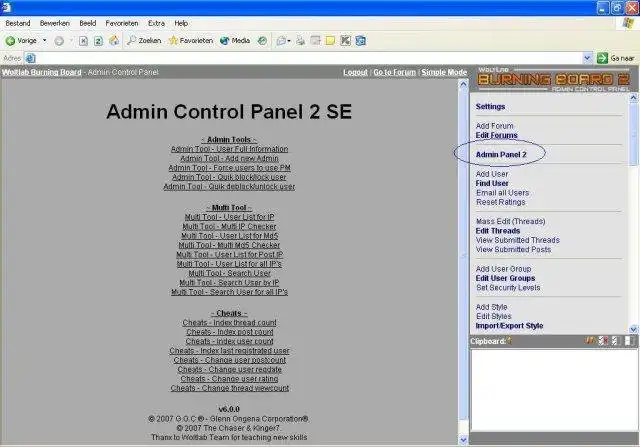The height and width of the screenshot is (447, 640).
Task: Open the Vorige history dropdown arrow
Action: tap(44, 41)
